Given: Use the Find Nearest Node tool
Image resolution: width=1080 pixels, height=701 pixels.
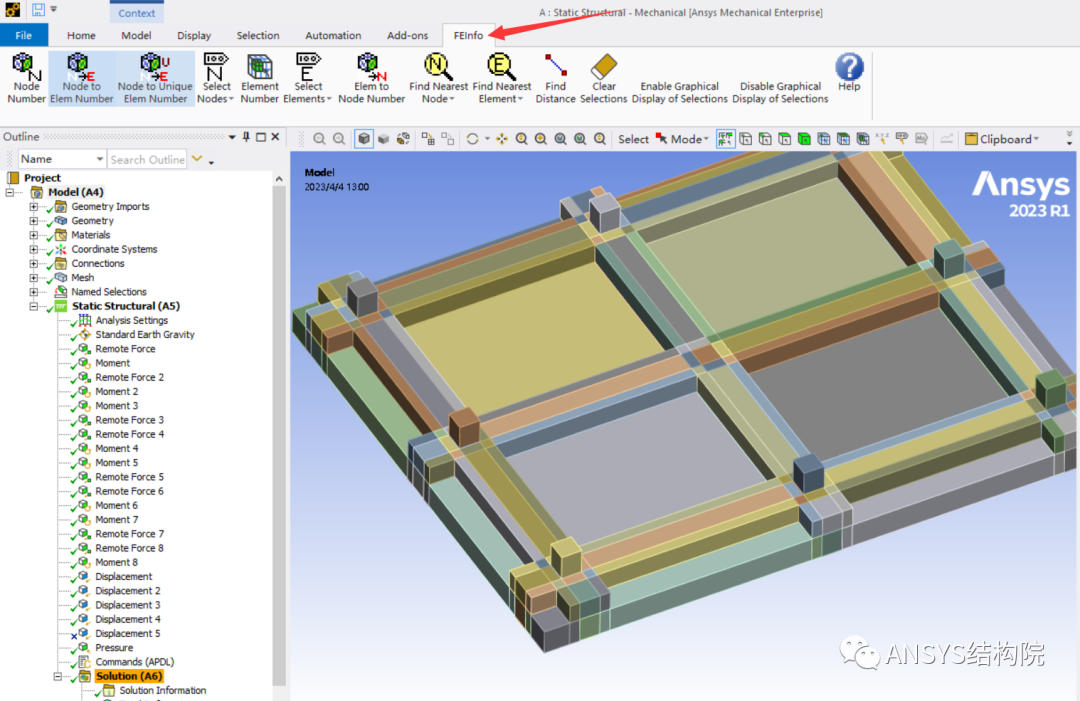Looking at the screenshot, I should [438, 79].
